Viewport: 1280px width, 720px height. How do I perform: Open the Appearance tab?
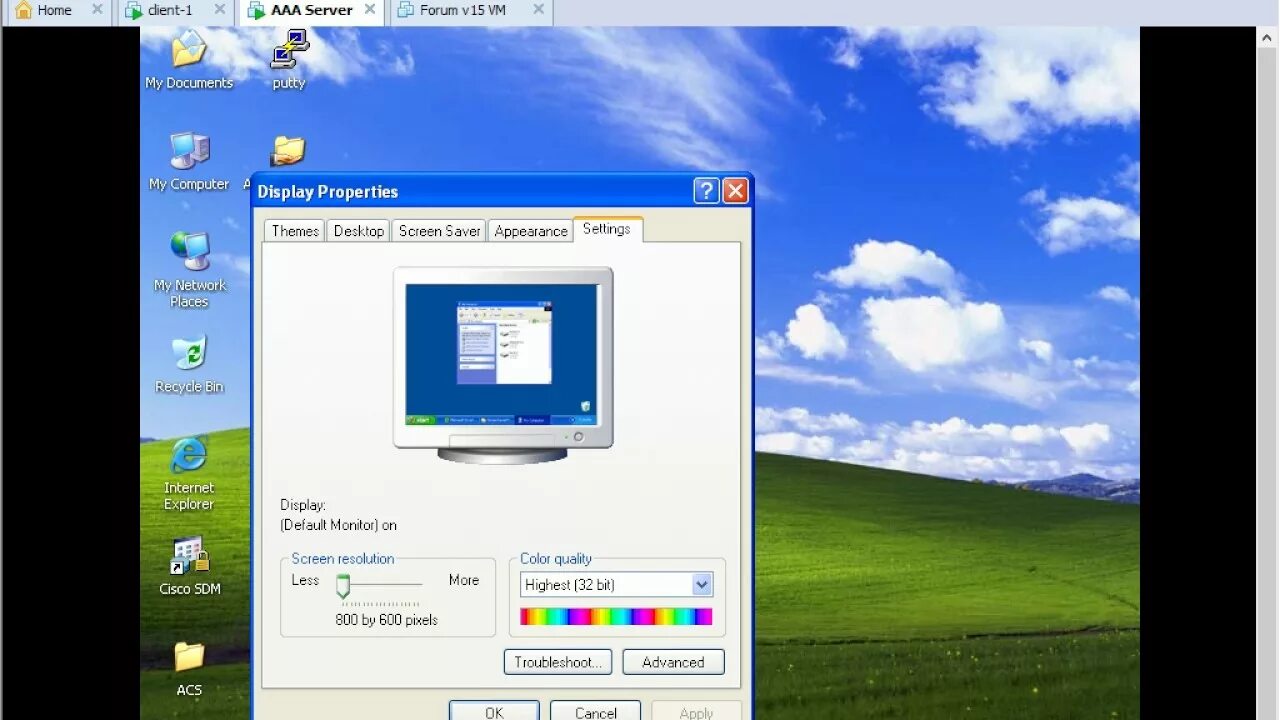(x=530, y=231)
